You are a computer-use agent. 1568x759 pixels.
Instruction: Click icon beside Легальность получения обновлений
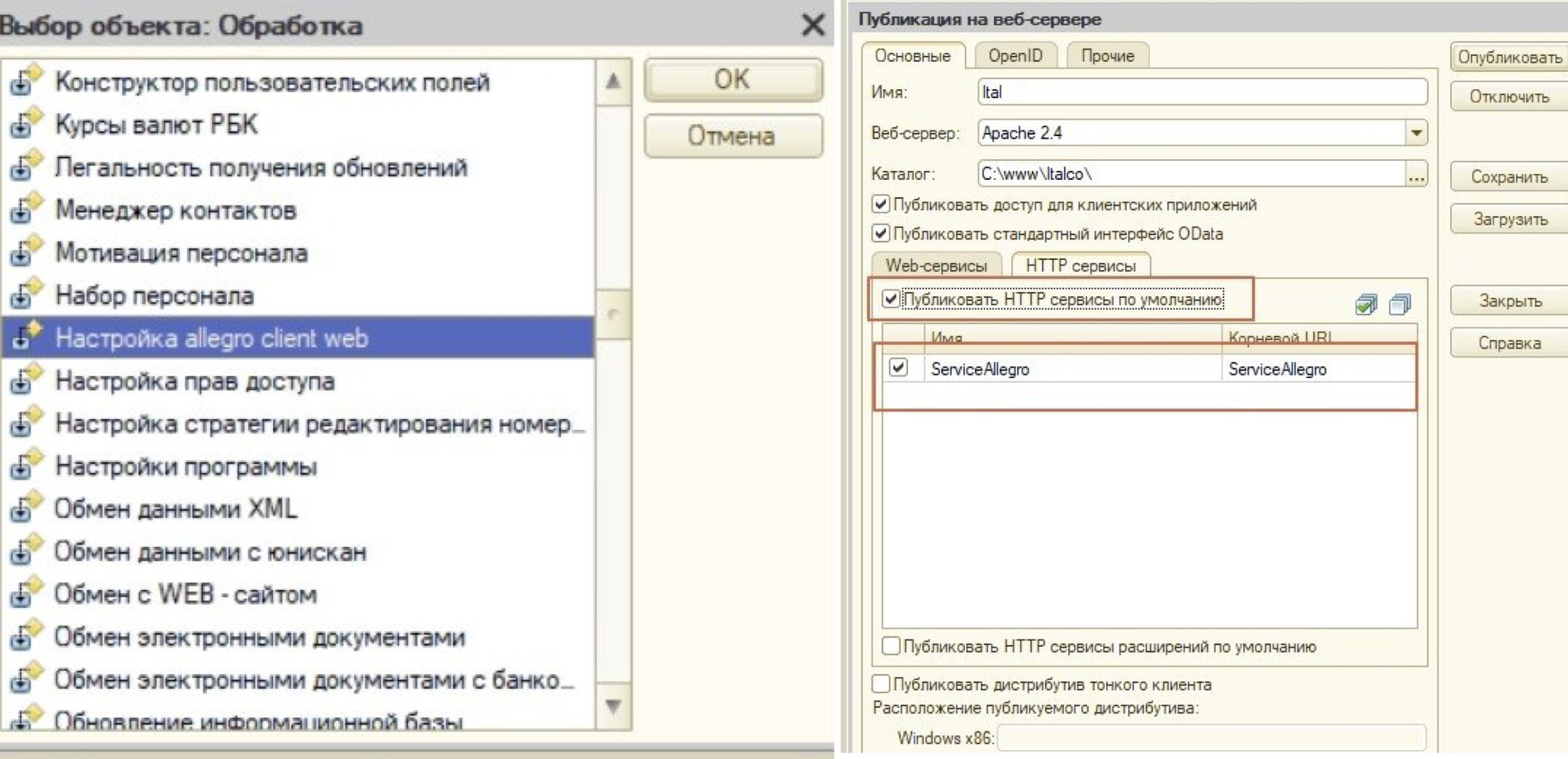(26, 166)
